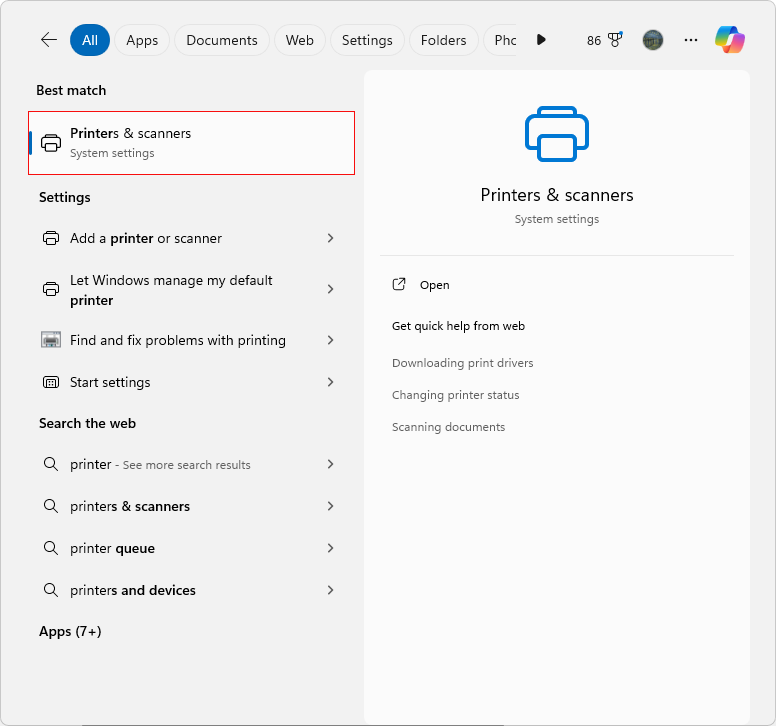Expand the printers & scanners web result chevron

tap(331, 506)
